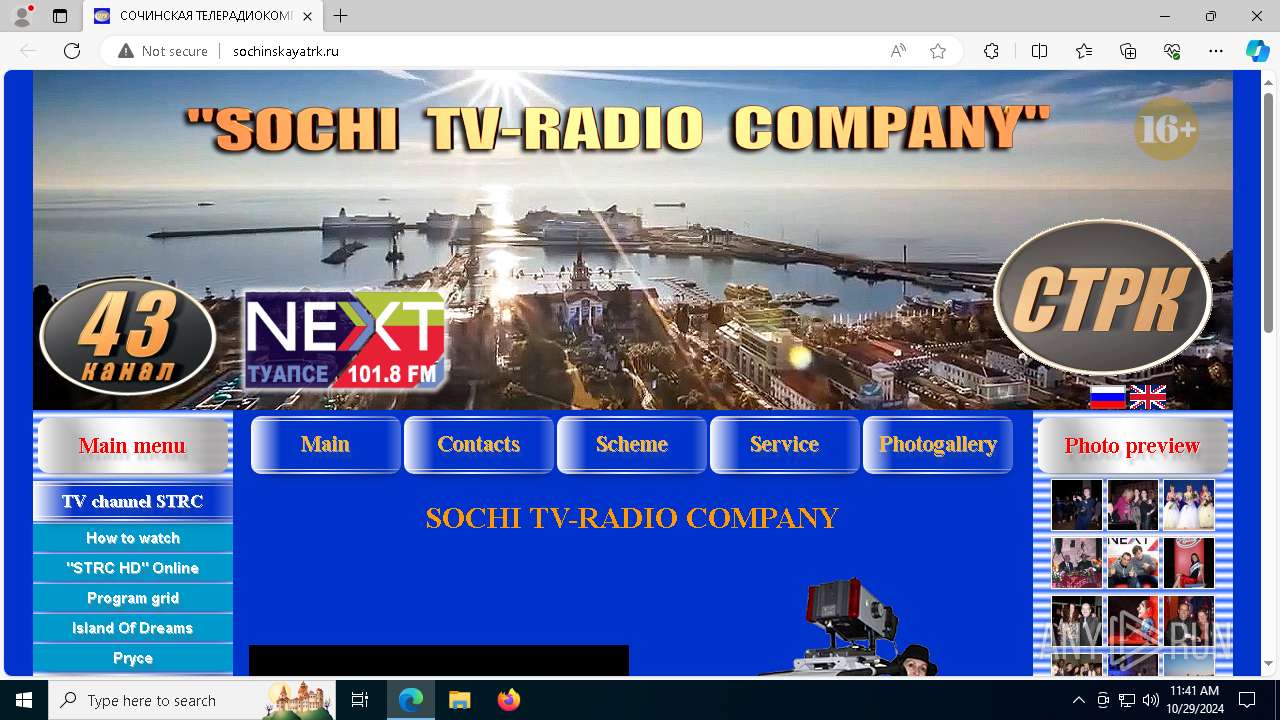This screenshot has width=1280, height=720.
Task: Click the browser back arrow
Action: point(28,51)
